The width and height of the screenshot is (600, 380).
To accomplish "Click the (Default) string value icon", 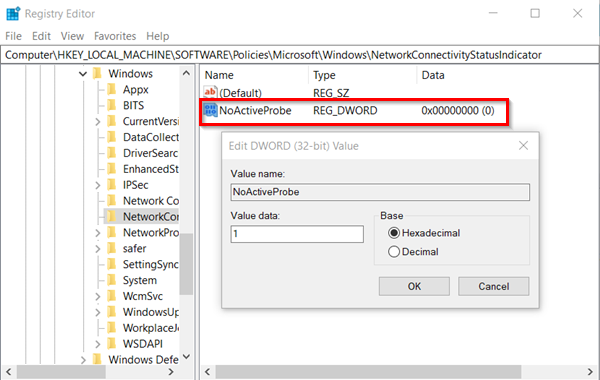I will click(210, 93).
